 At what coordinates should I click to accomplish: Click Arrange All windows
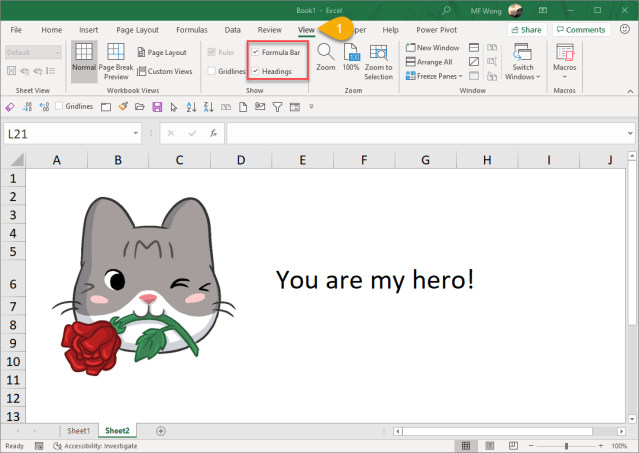click(x=429, y=62)
